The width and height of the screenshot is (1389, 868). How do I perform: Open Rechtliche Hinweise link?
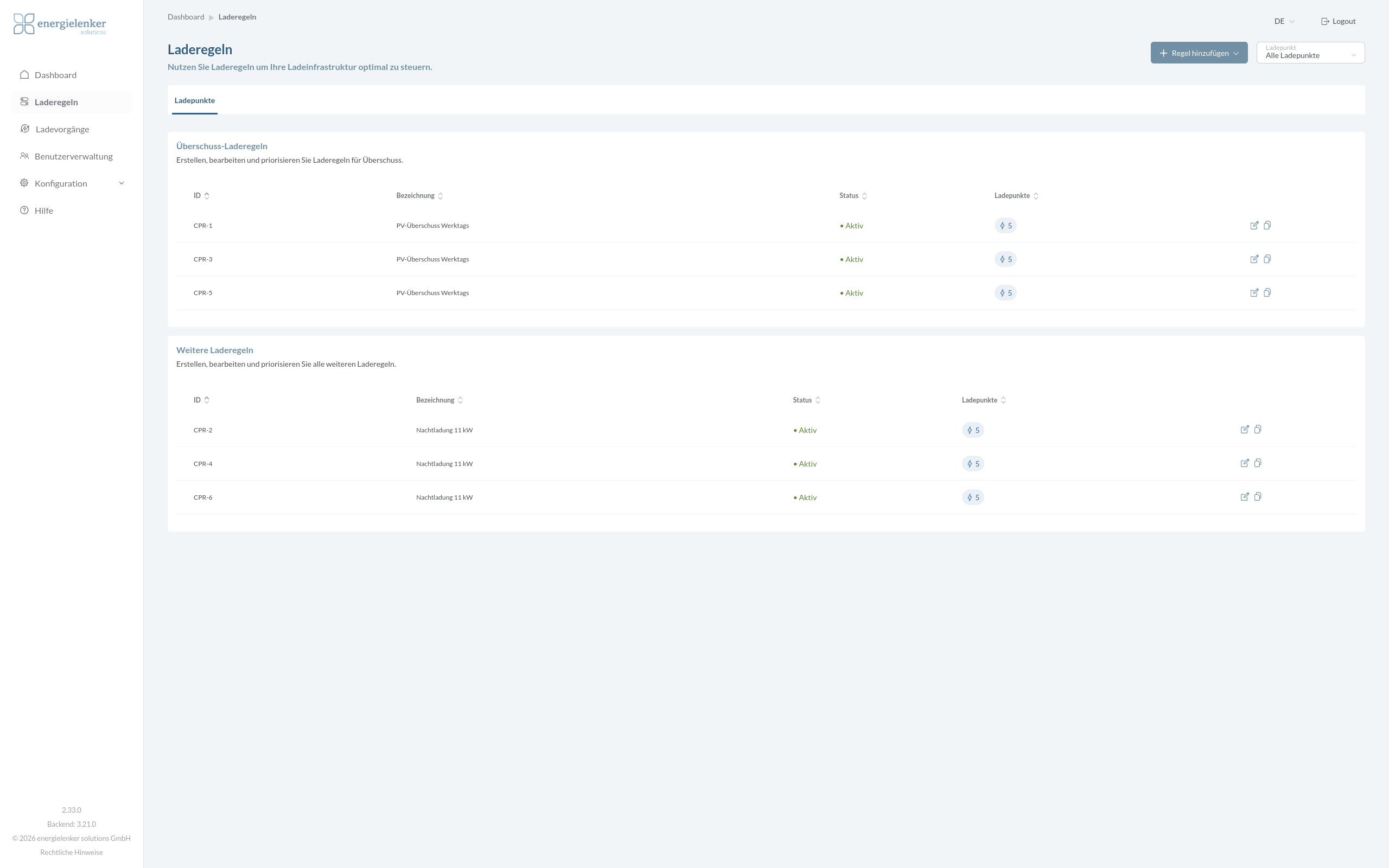[72, 852]
